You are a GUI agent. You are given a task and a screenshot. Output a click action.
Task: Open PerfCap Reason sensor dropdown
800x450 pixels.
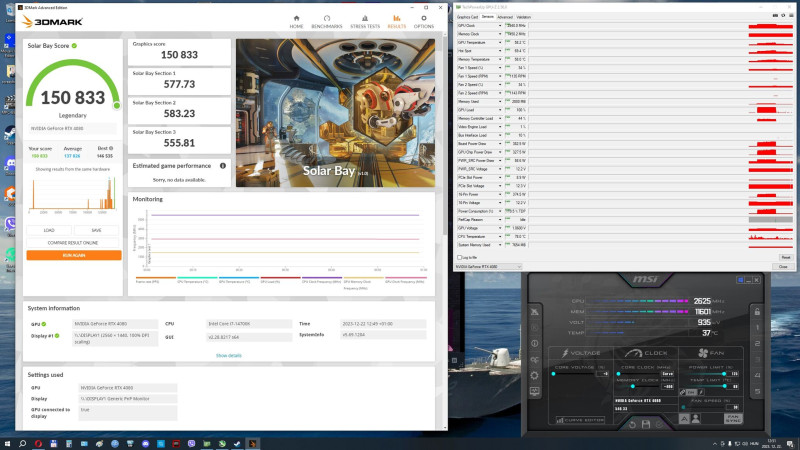pos(500,220)
